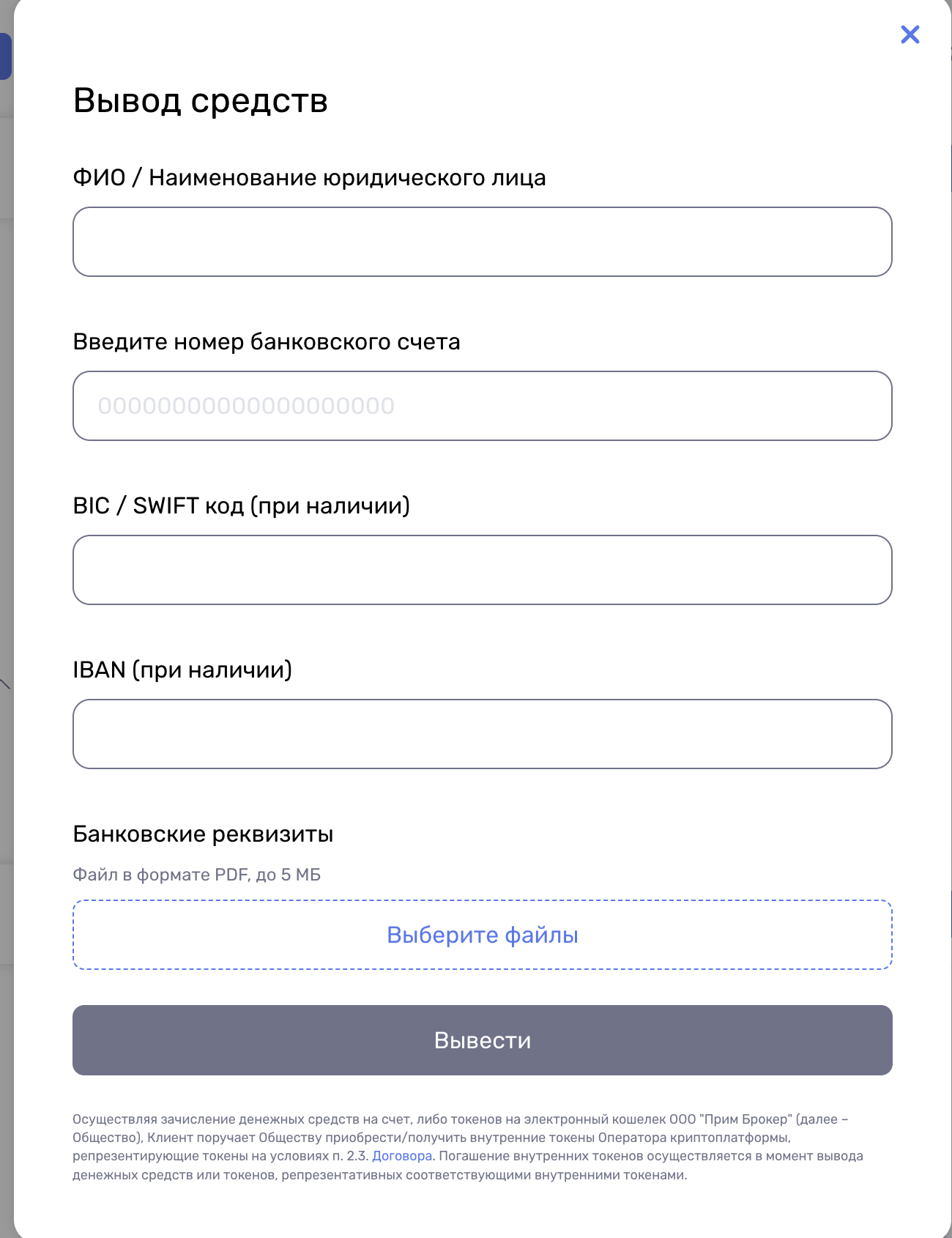
Task: Click the ФИО / legal entity name field
Action: pyautogui.click(x=482, y=242)
